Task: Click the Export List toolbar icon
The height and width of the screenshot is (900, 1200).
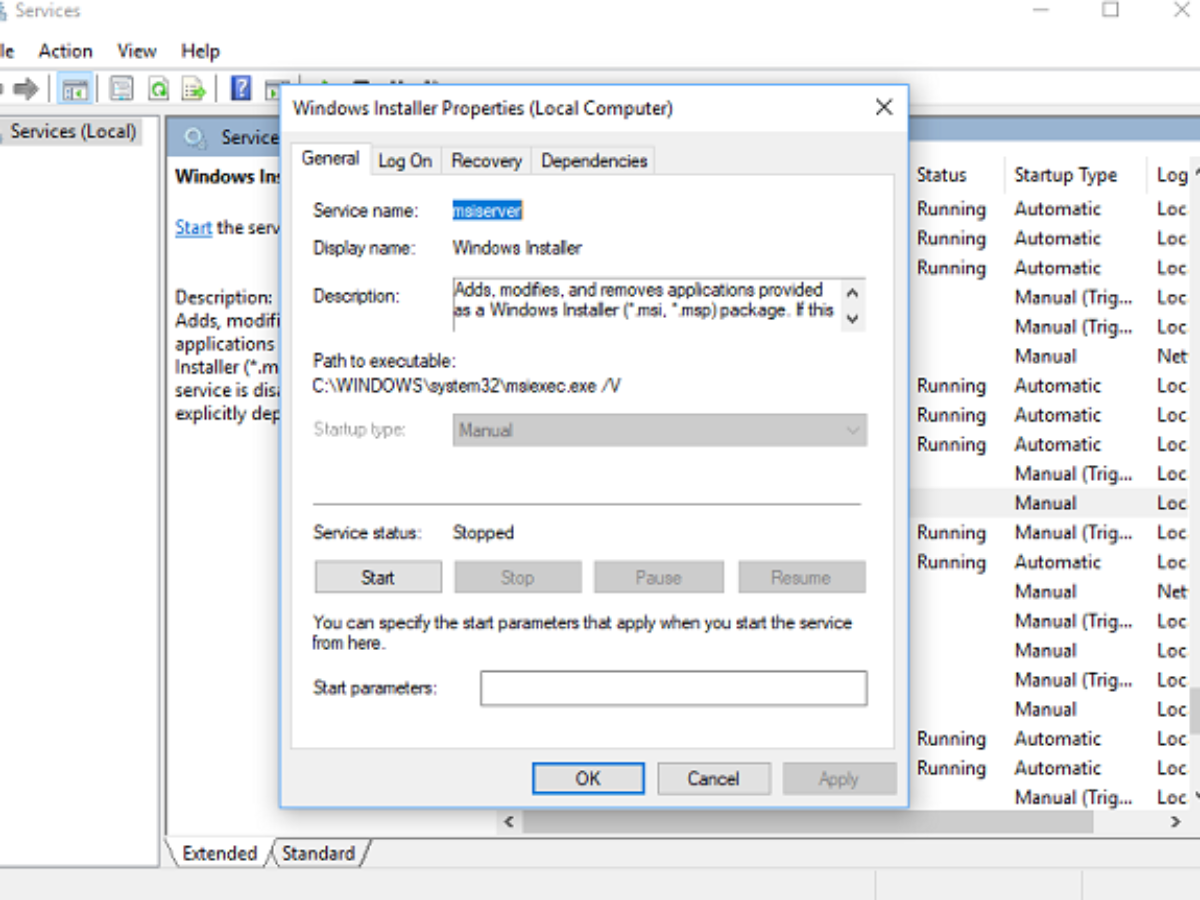Action: click(194, 89)
